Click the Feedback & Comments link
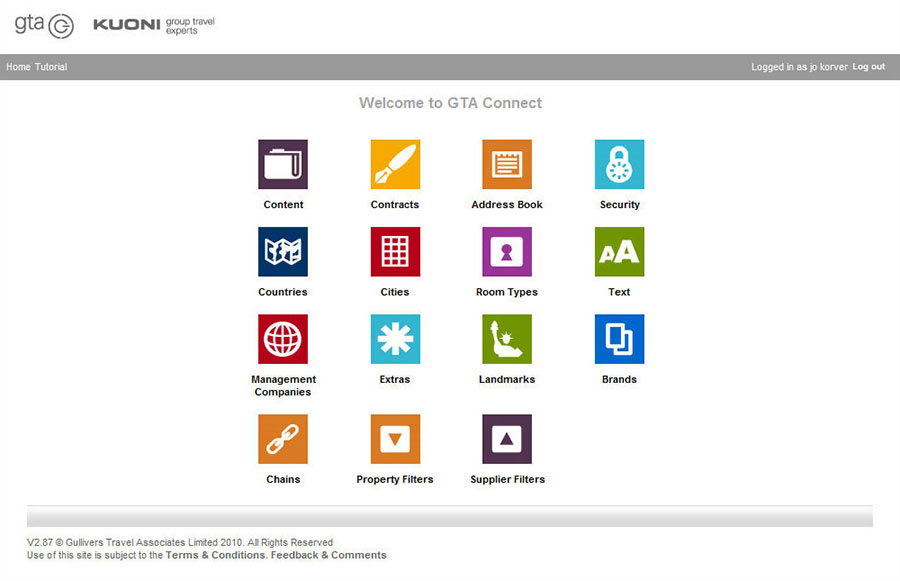The width and height of the screenshot is (900, 581). coord(328,555)
